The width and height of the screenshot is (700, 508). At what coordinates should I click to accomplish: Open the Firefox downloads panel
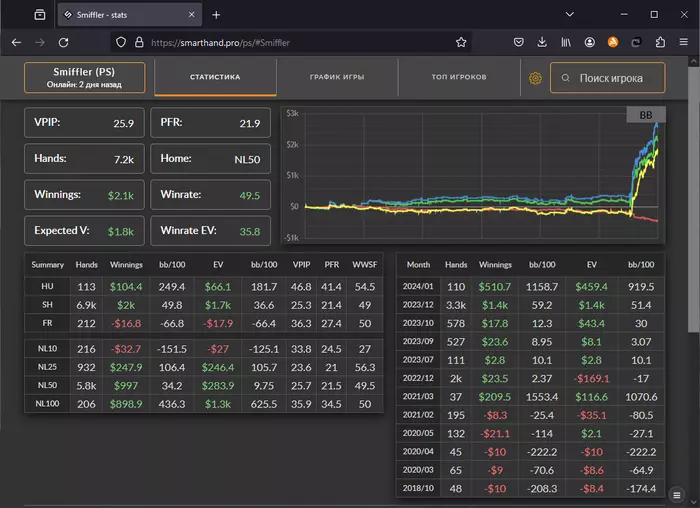[x=542, y=42]
